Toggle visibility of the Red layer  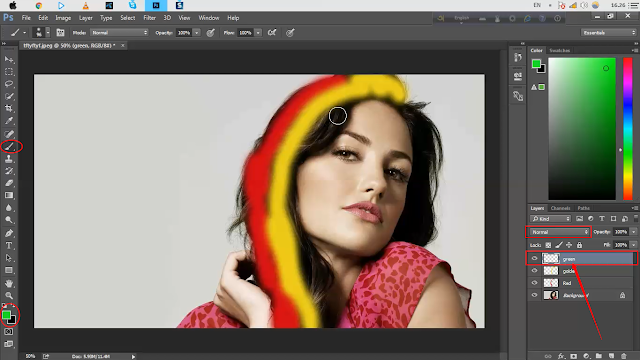[x=534, y=282]
